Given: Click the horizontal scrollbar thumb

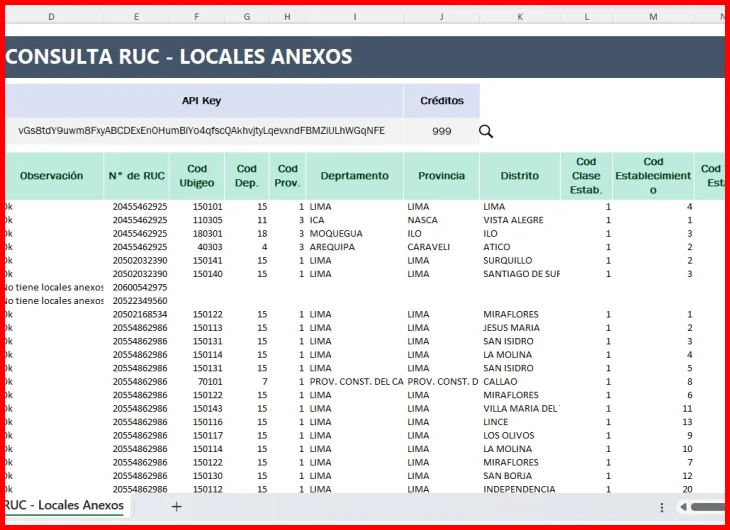Looking at the screenshot, I should tap(708, 507).
